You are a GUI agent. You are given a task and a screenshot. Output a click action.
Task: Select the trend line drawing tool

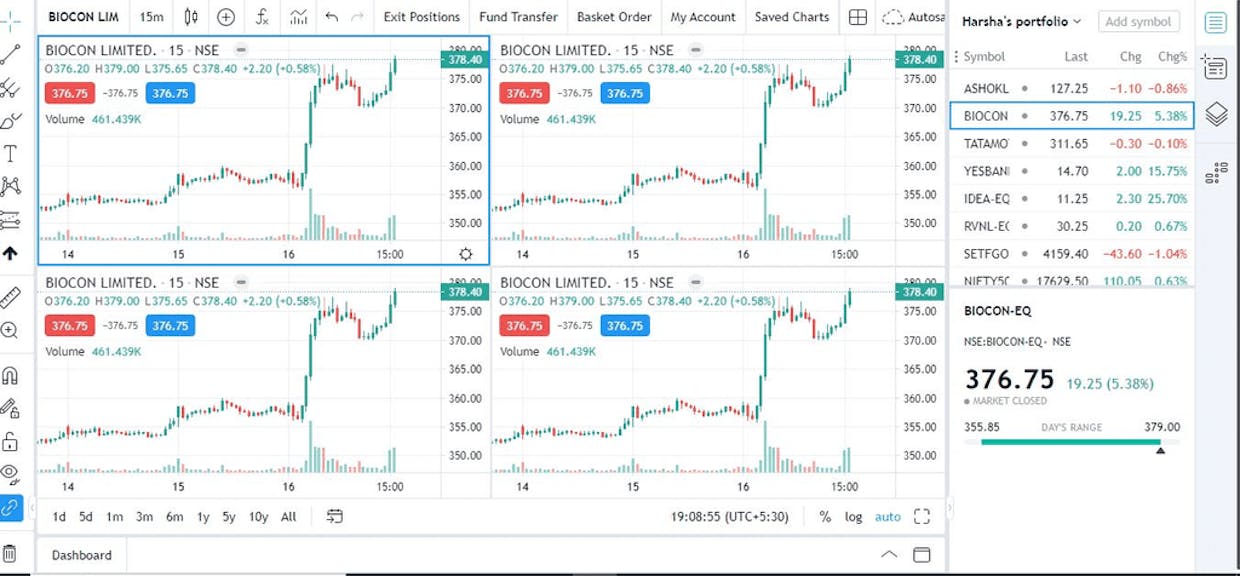point(10,54)
